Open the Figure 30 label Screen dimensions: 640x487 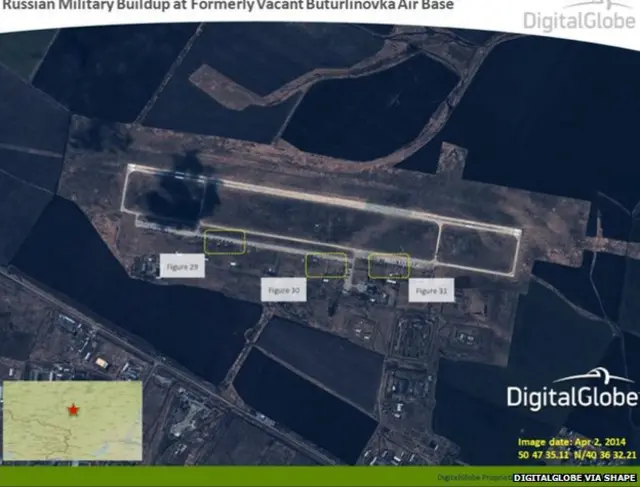tap(283, 290)
